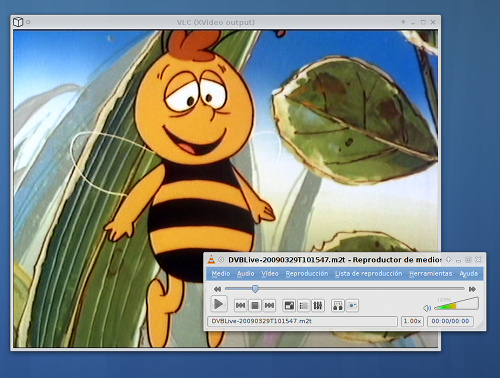500x378 pixels.
Task: Skip to the previous media item
Action: (x=240, y=305)
